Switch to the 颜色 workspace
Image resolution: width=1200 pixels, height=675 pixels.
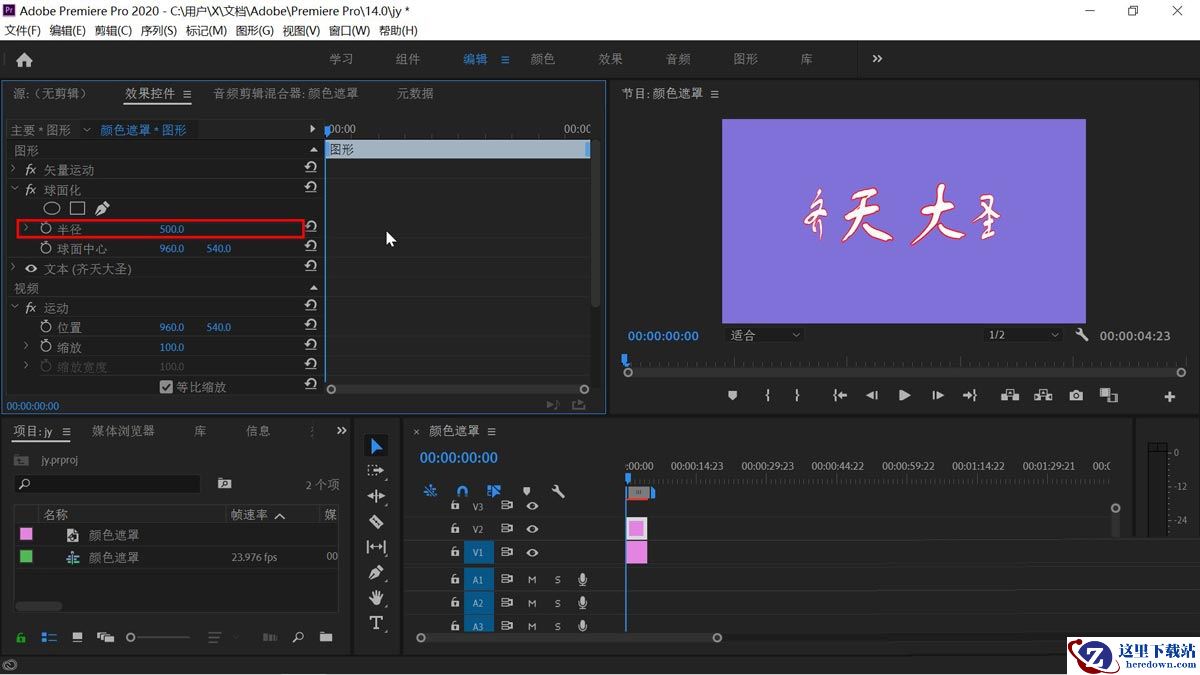point(542,59)
